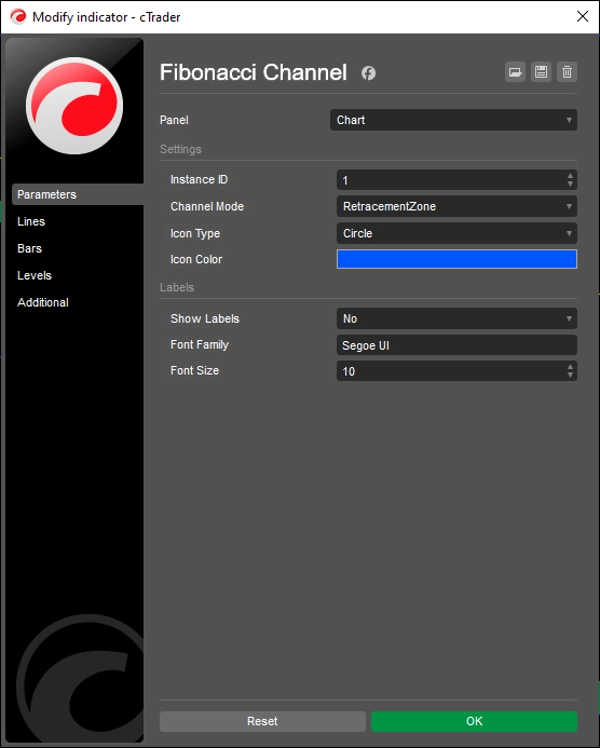
Task: Open the Bars section
Action: tap(30, 249)
